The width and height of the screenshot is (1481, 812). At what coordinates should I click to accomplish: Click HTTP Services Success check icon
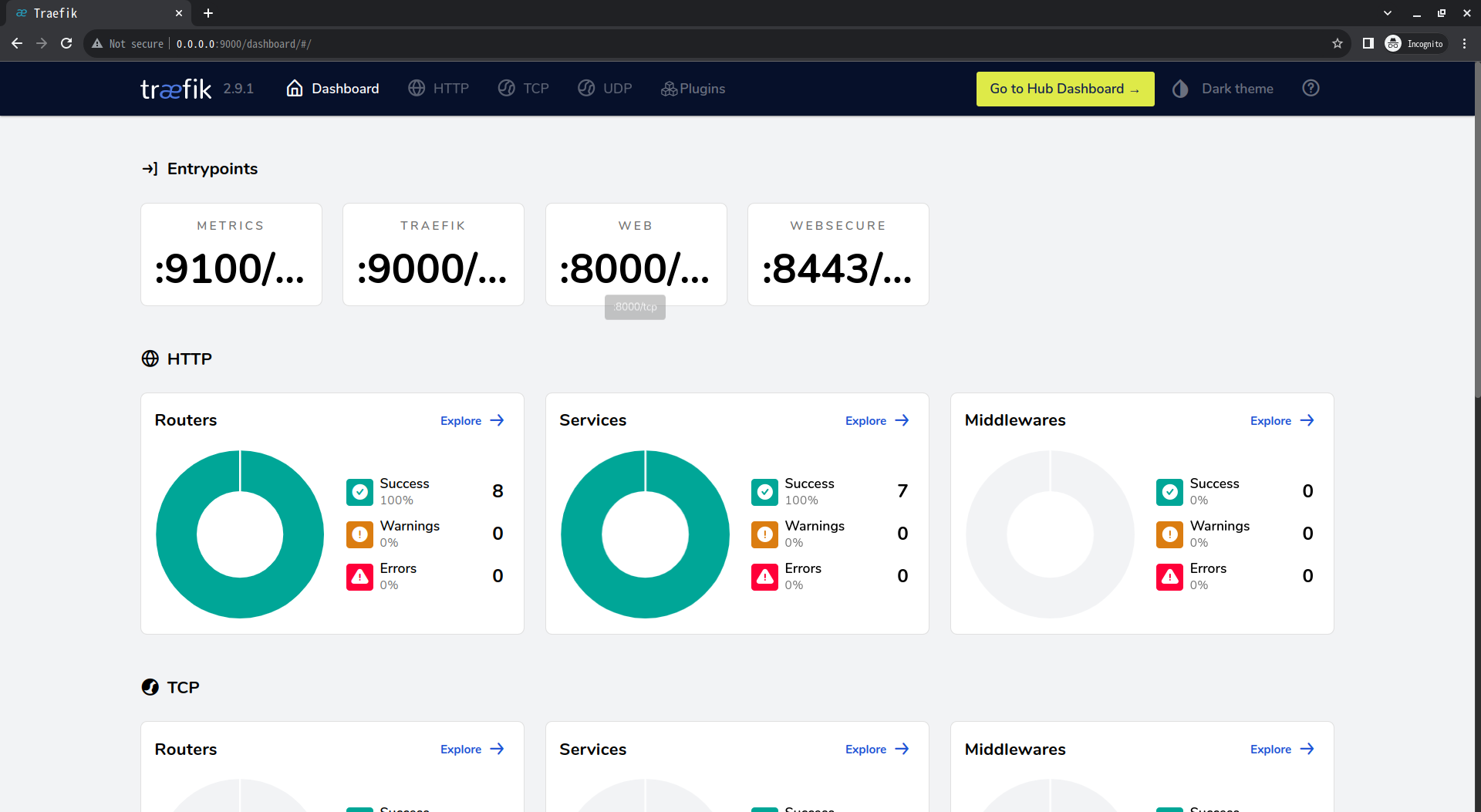pyautogui.click(x=764, y=492)
